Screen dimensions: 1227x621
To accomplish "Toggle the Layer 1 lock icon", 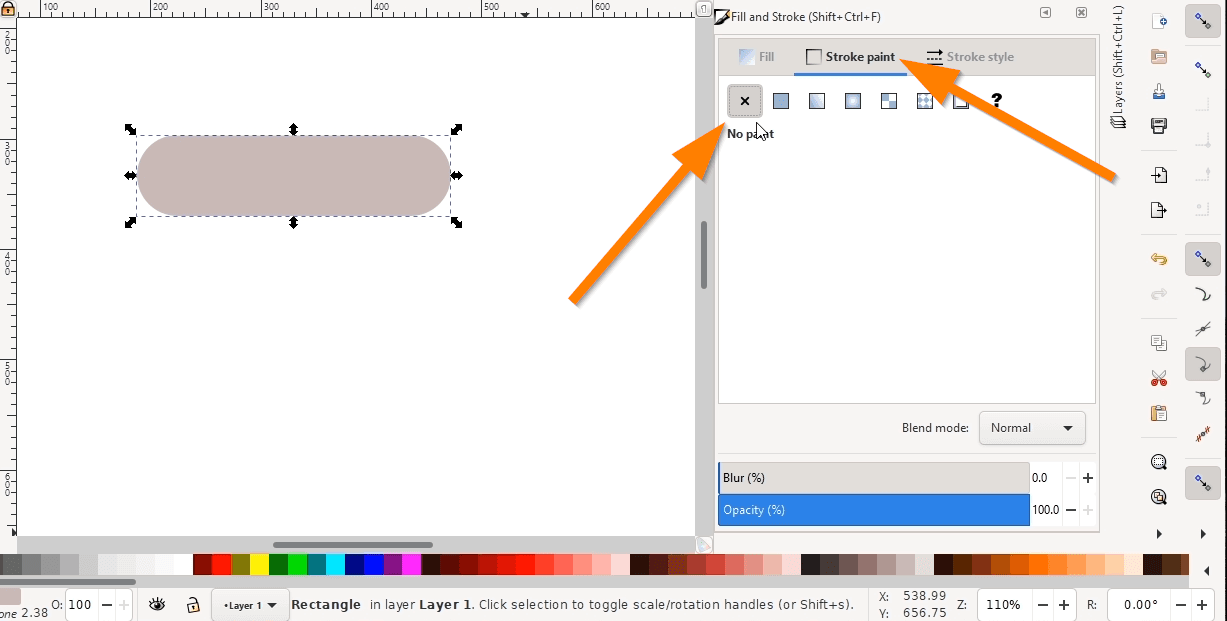I will pos(193,604).
